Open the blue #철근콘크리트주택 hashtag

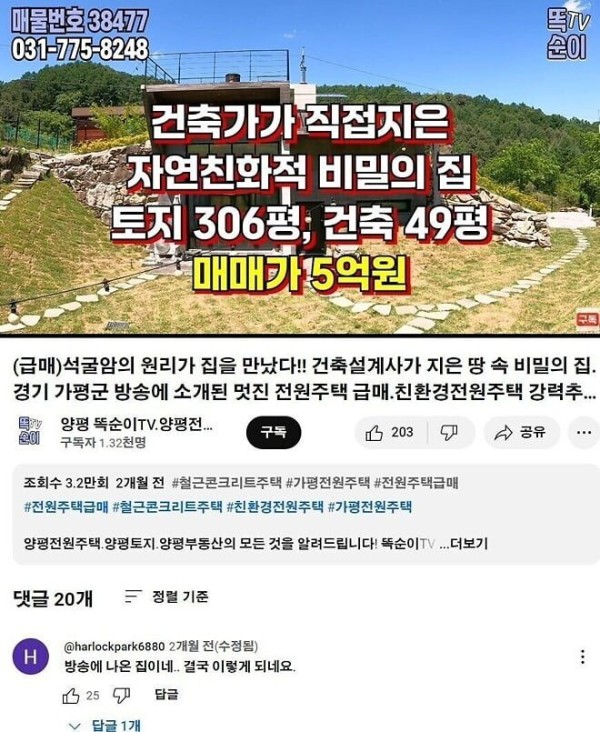tap(168, 507)
